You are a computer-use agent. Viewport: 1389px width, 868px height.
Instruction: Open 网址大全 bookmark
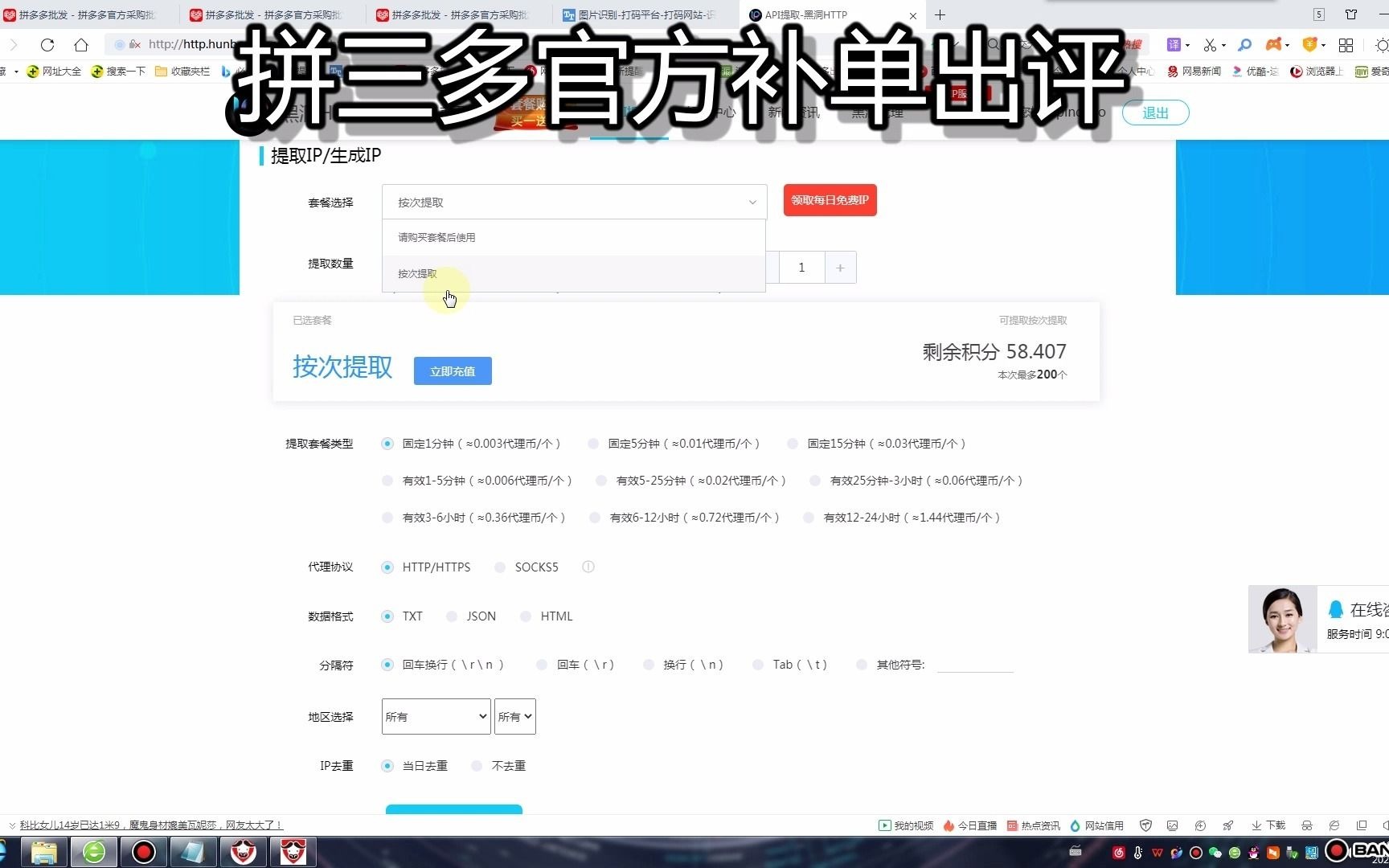point(54,72)
